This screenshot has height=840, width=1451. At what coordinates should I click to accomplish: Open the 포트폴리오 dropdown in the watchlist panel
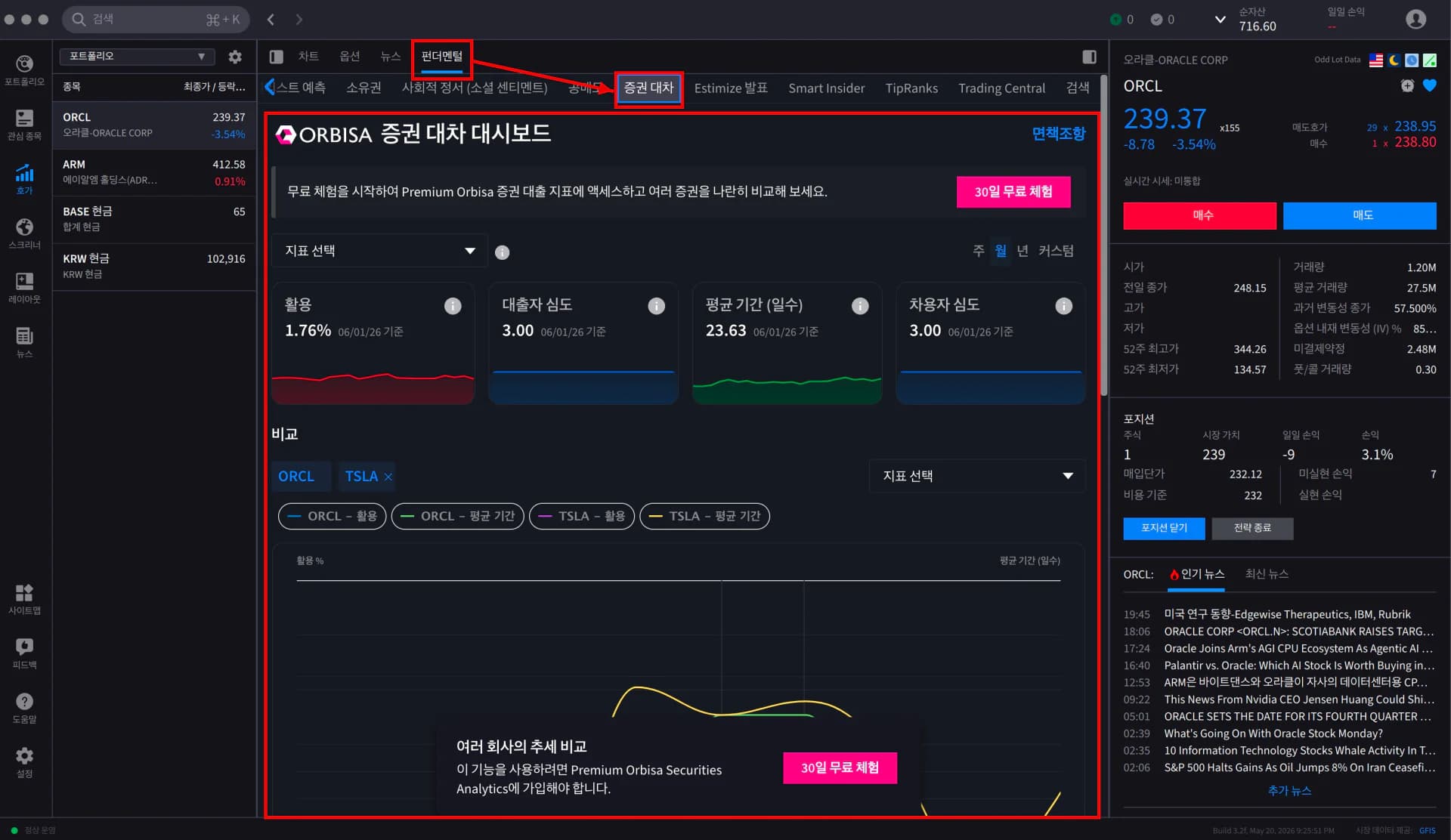(x=138, y=57)
